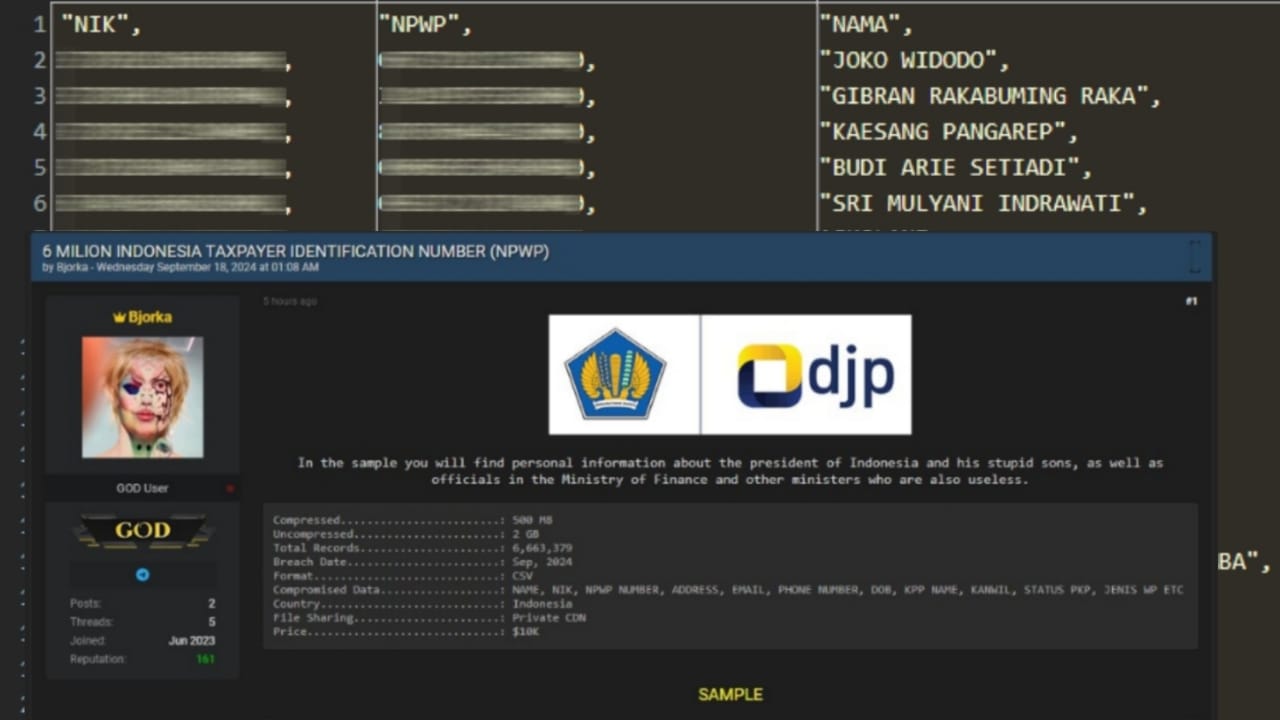Click the Reputation value 161

click(205, 659)
